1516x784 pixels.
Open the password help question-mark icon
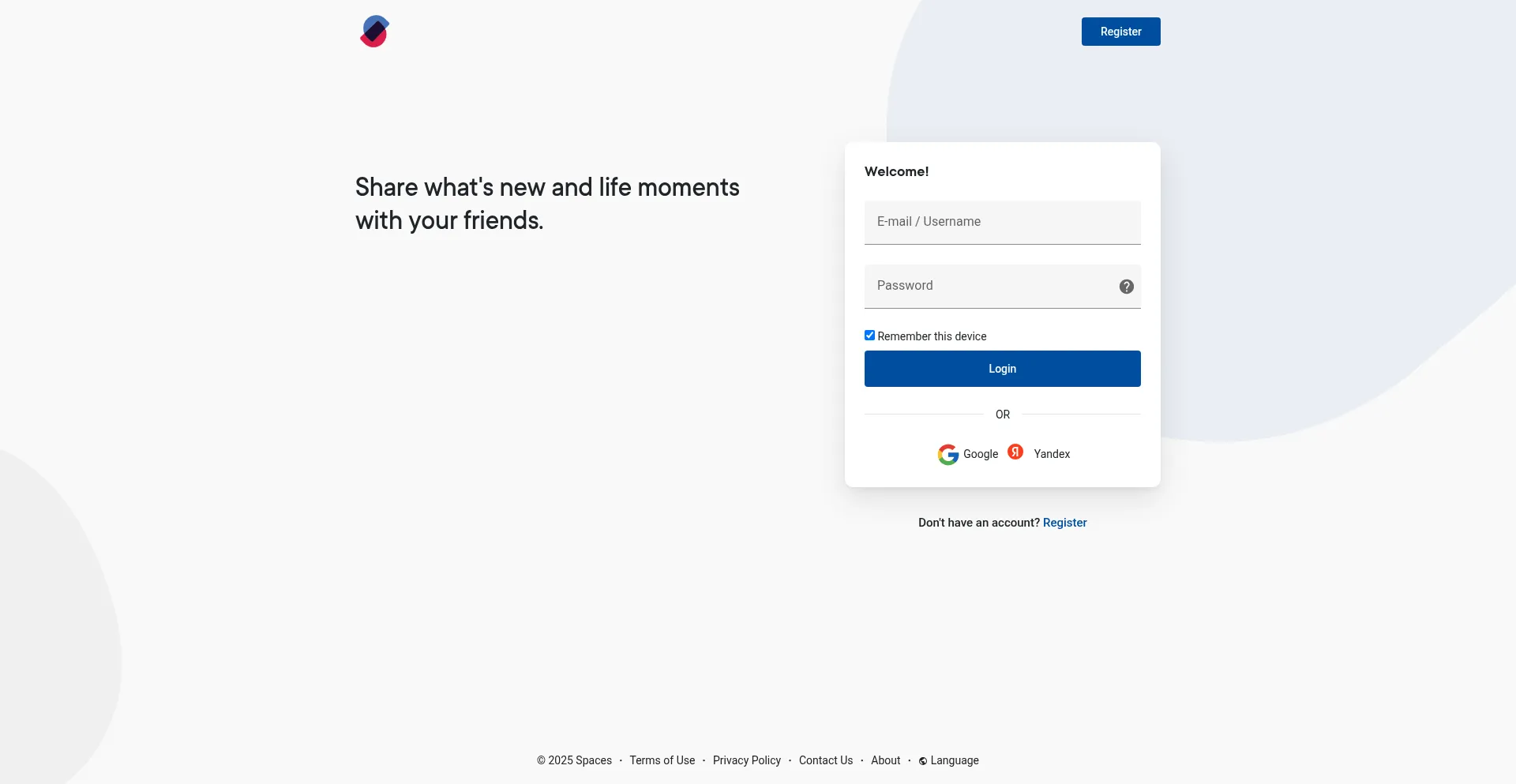point(1126,287)
